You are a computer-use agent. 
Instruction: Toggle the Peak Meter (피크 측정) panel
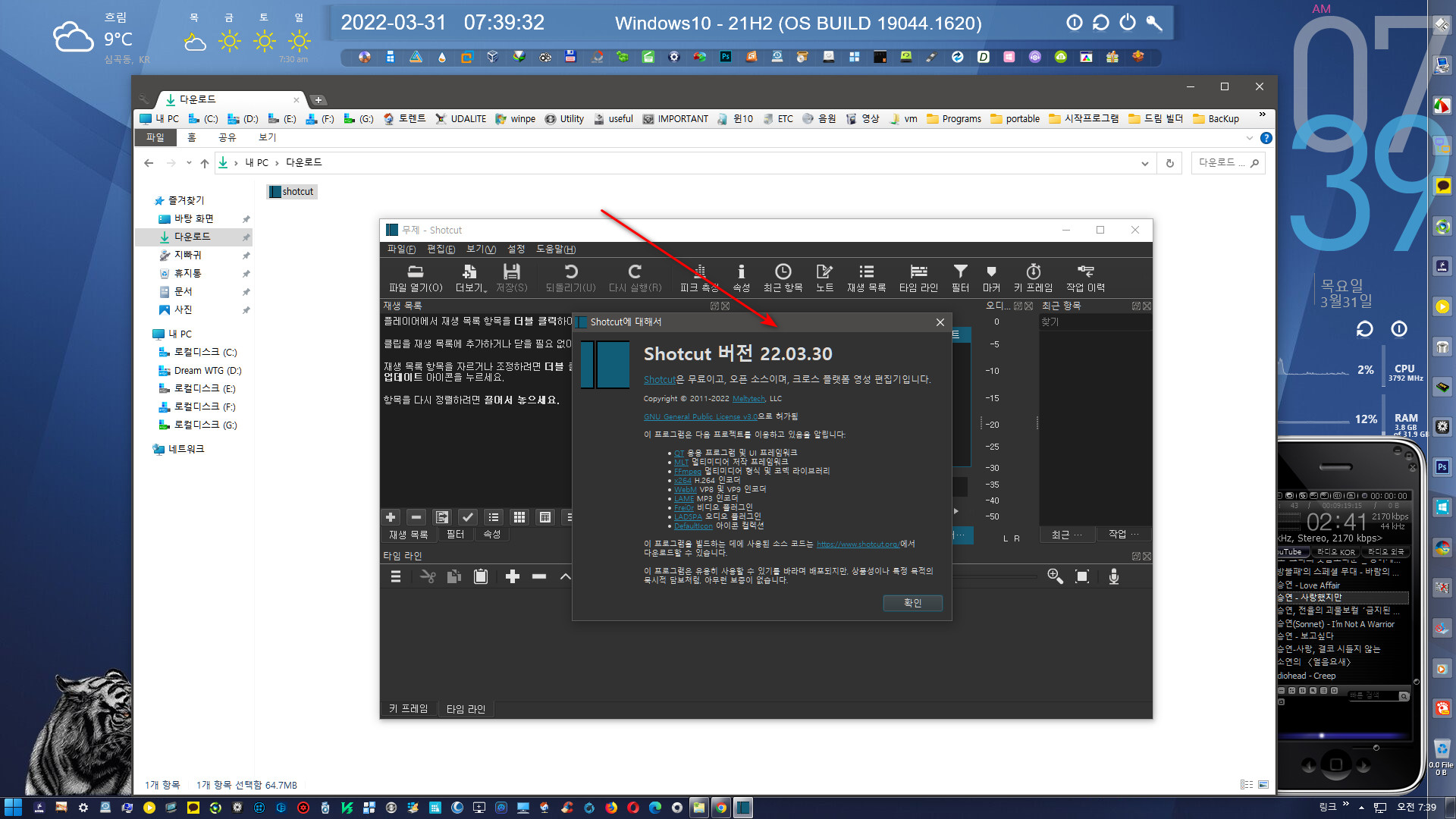(698, 278)
